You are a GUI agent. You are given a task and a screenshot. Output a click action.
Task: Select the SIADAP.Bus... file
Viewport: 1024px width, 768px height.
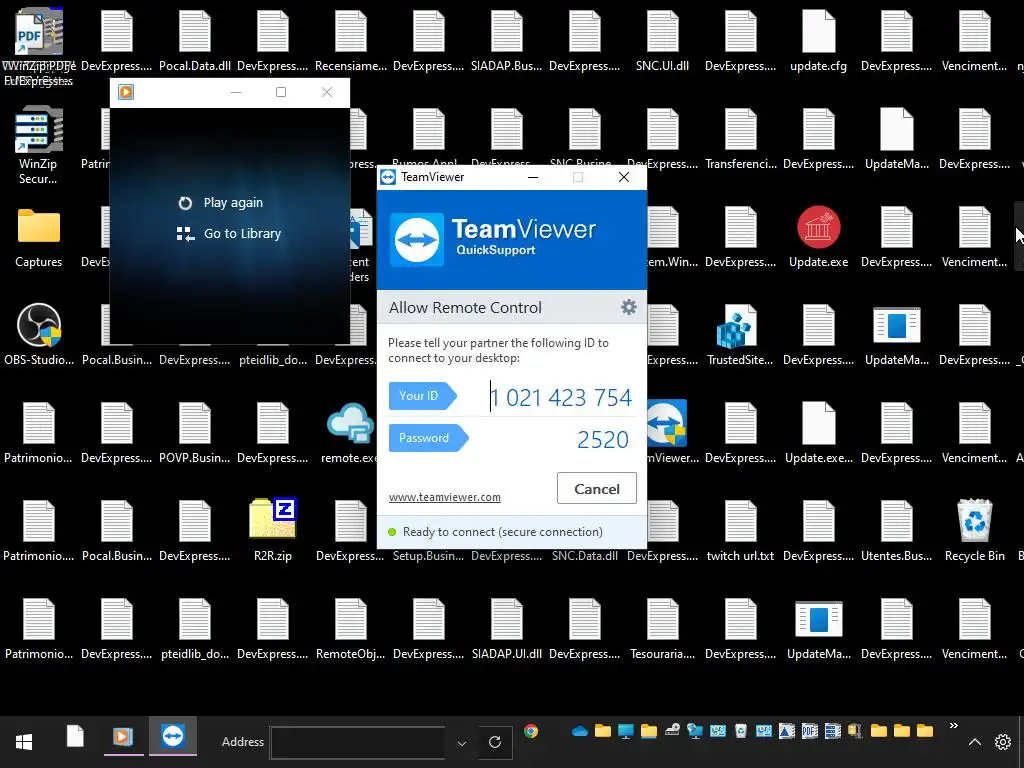[506, 40]
